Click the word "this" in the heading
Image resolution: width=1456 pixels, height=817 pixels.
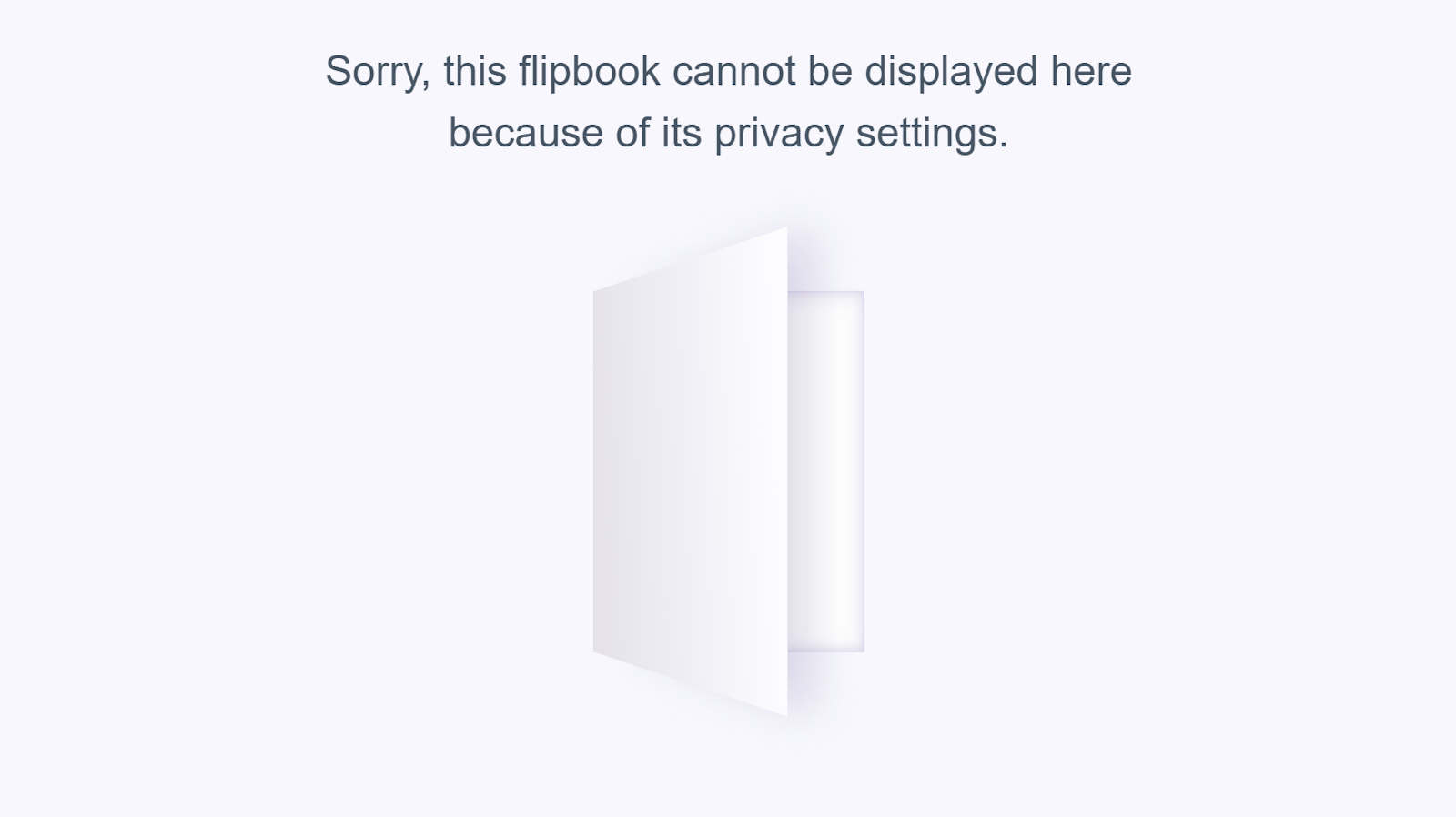click(475, 72)
